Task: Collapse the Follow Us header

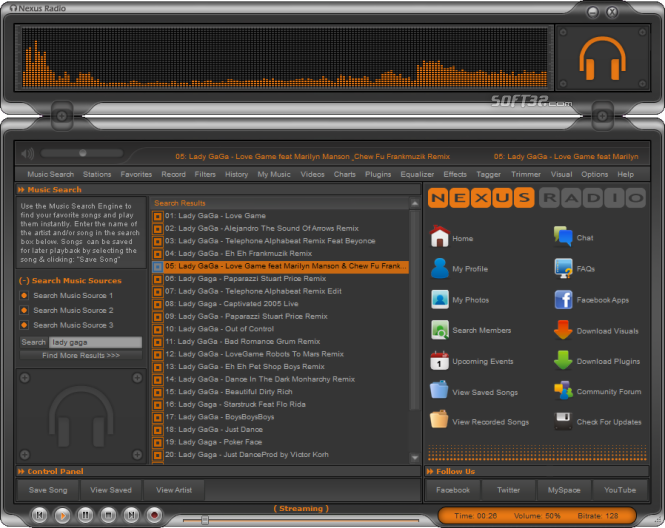Action: point(430,472)
